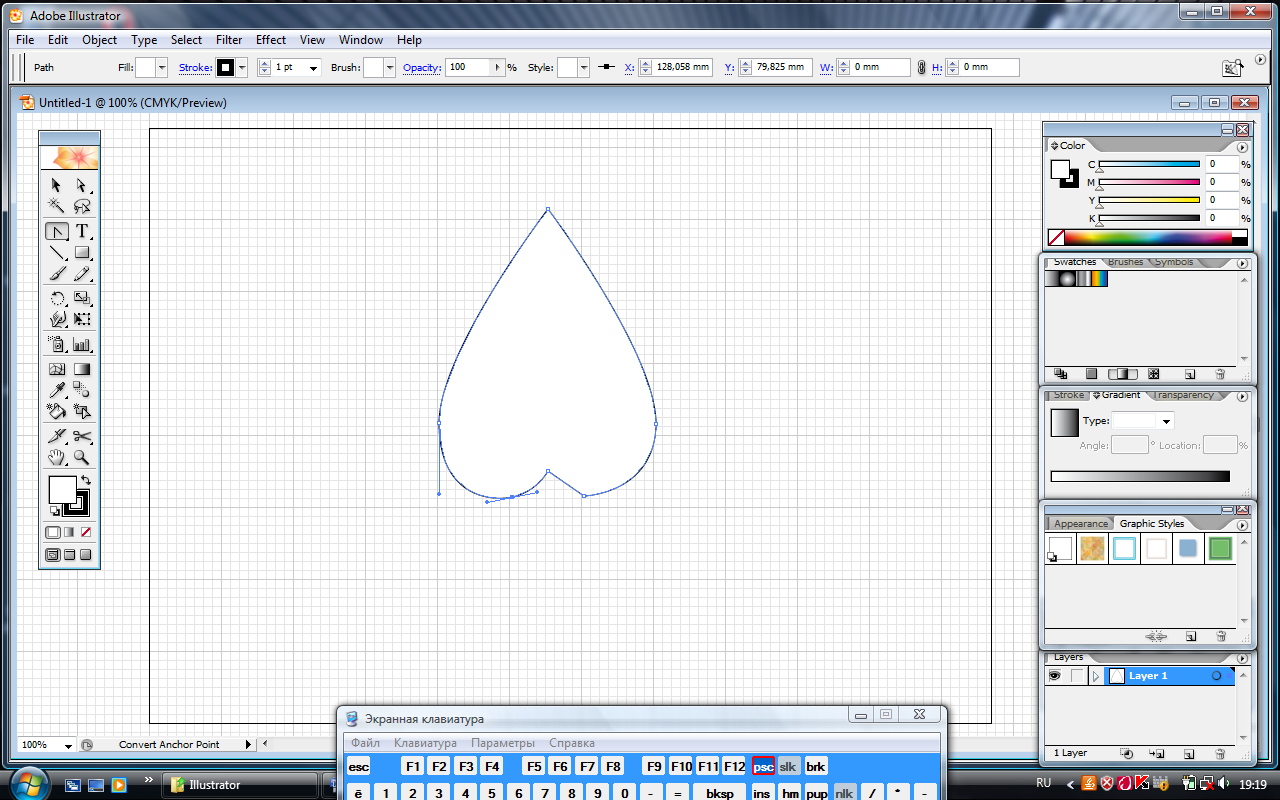This screenshot has width=1280, height=800.
Task: Pick the Blend tool
Action: (x=82, y=390)
